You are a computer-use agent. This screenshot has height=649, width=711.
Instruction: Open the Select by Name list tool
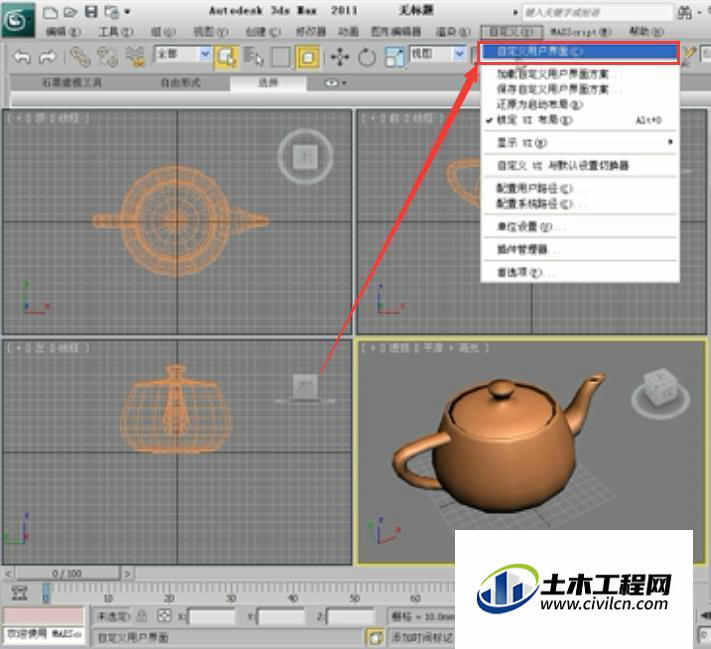tap(253, 57)
